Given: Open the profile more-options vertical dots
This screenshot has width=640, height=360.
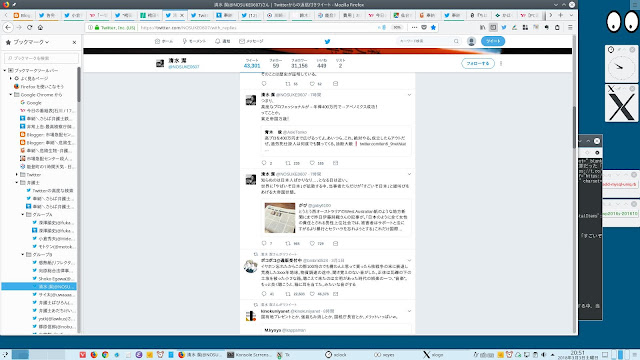Looking at the screenshot, I should (x=501, y=64).
